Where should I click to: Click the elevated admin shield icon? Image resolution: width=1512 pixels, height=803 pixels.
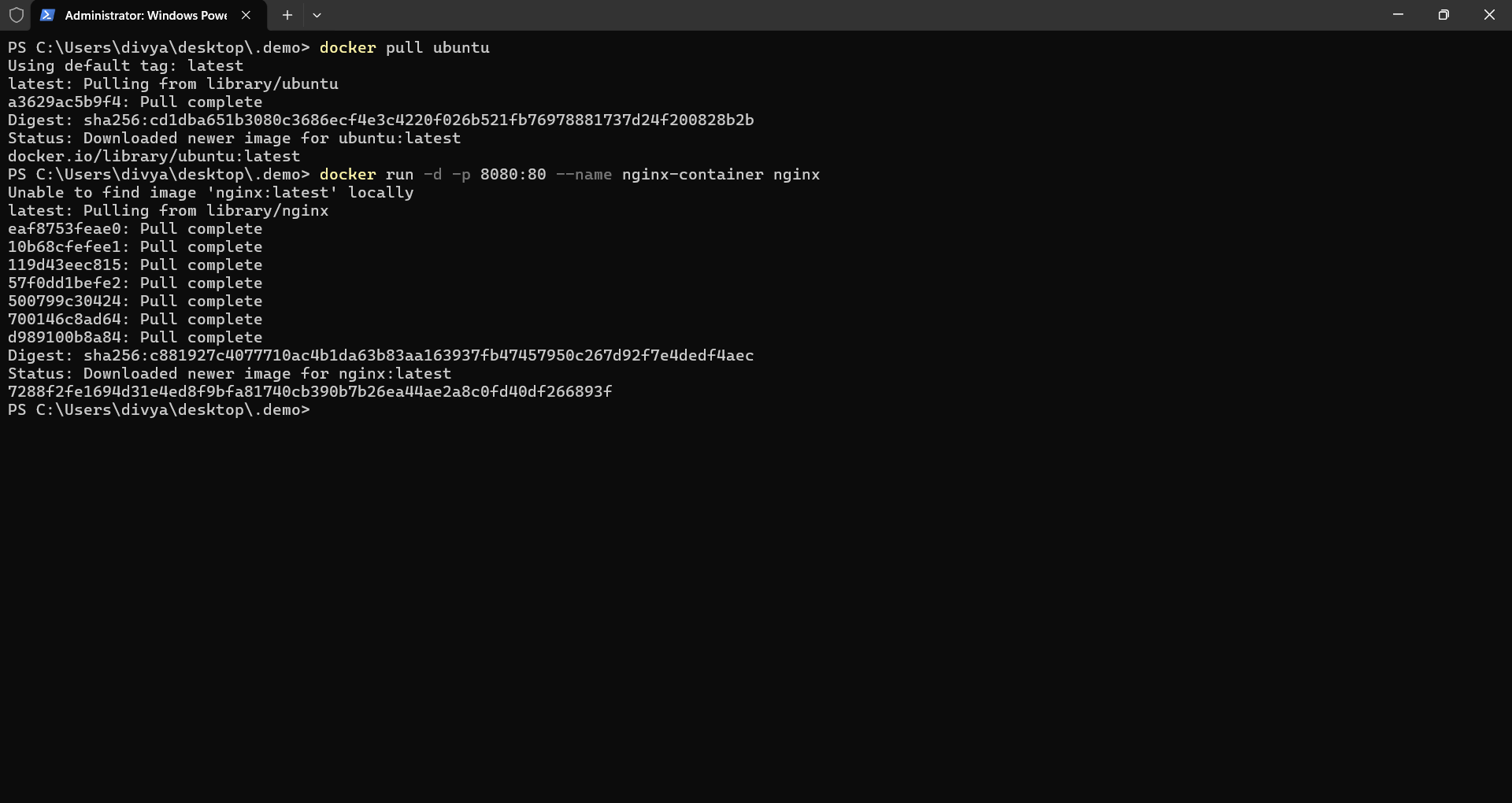(17, 15)
